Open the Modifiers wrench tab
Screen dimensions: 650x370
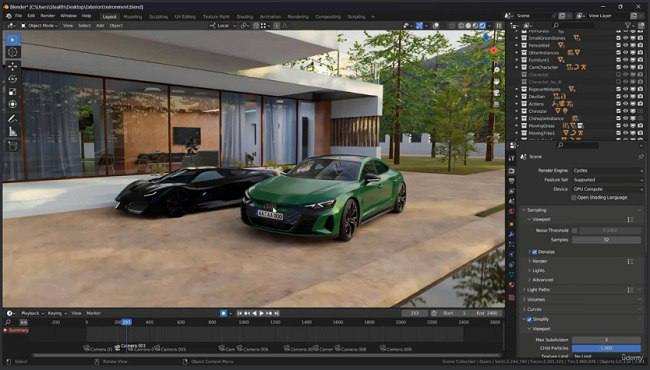tap(512, 235)
